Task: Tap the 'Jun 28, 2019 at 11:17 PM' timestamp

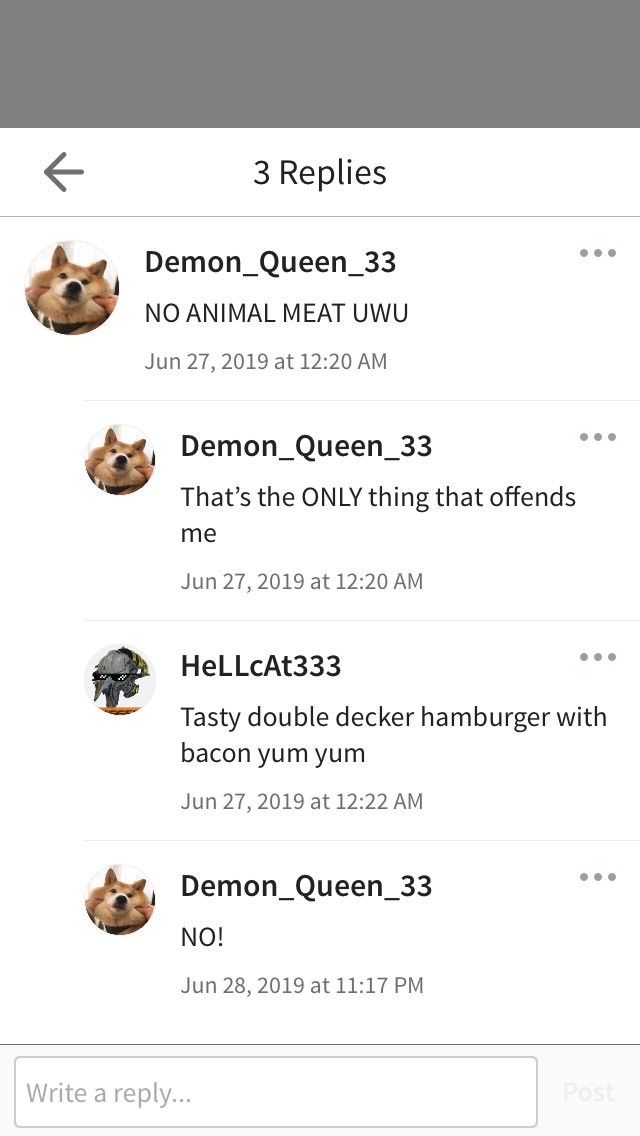Action: pos(302,985)
